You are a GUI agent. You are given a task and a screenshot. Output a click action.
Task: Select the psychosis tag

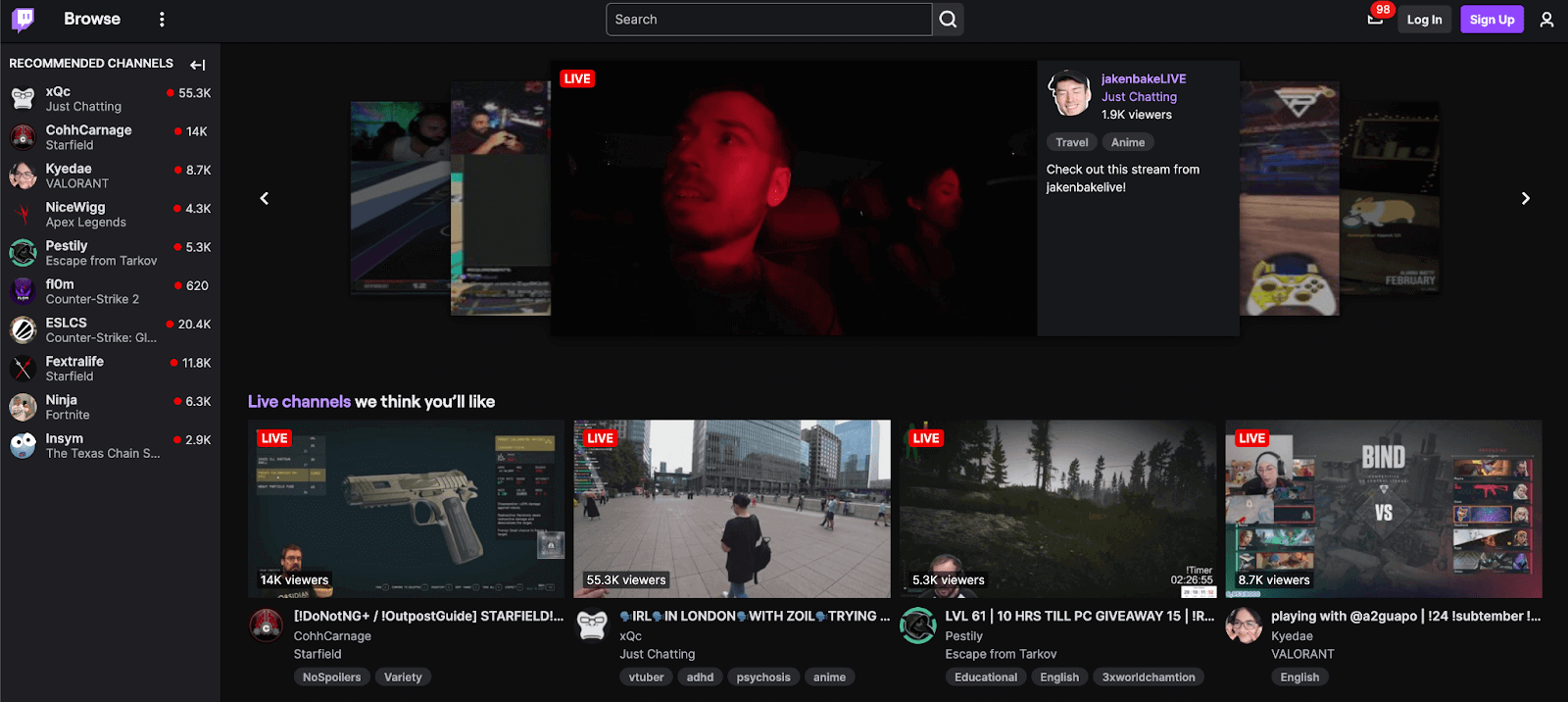[x=763, y=677]
